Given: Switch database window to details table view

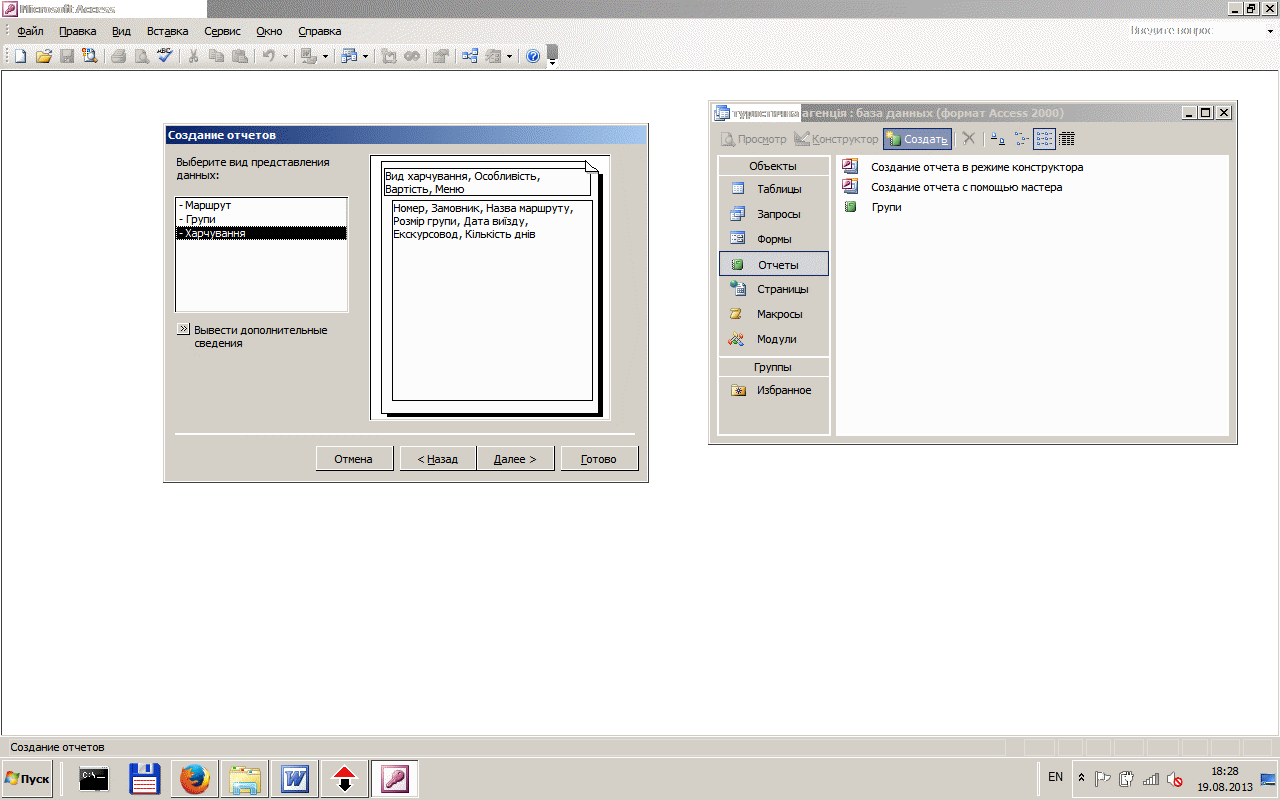Looking at the screenshot, I should (1067, 140).
